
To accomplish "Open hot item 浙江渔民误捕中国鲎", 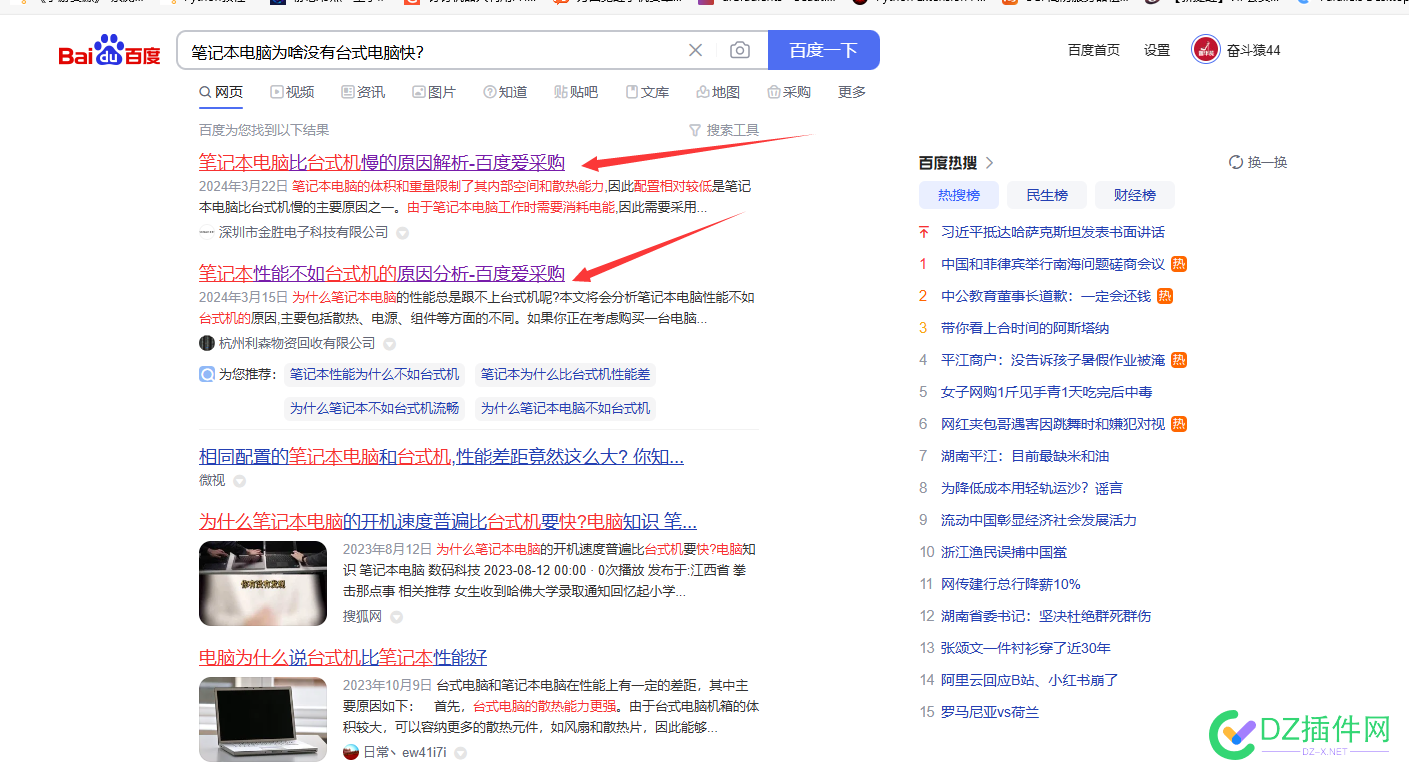I will pos(1004,552).
